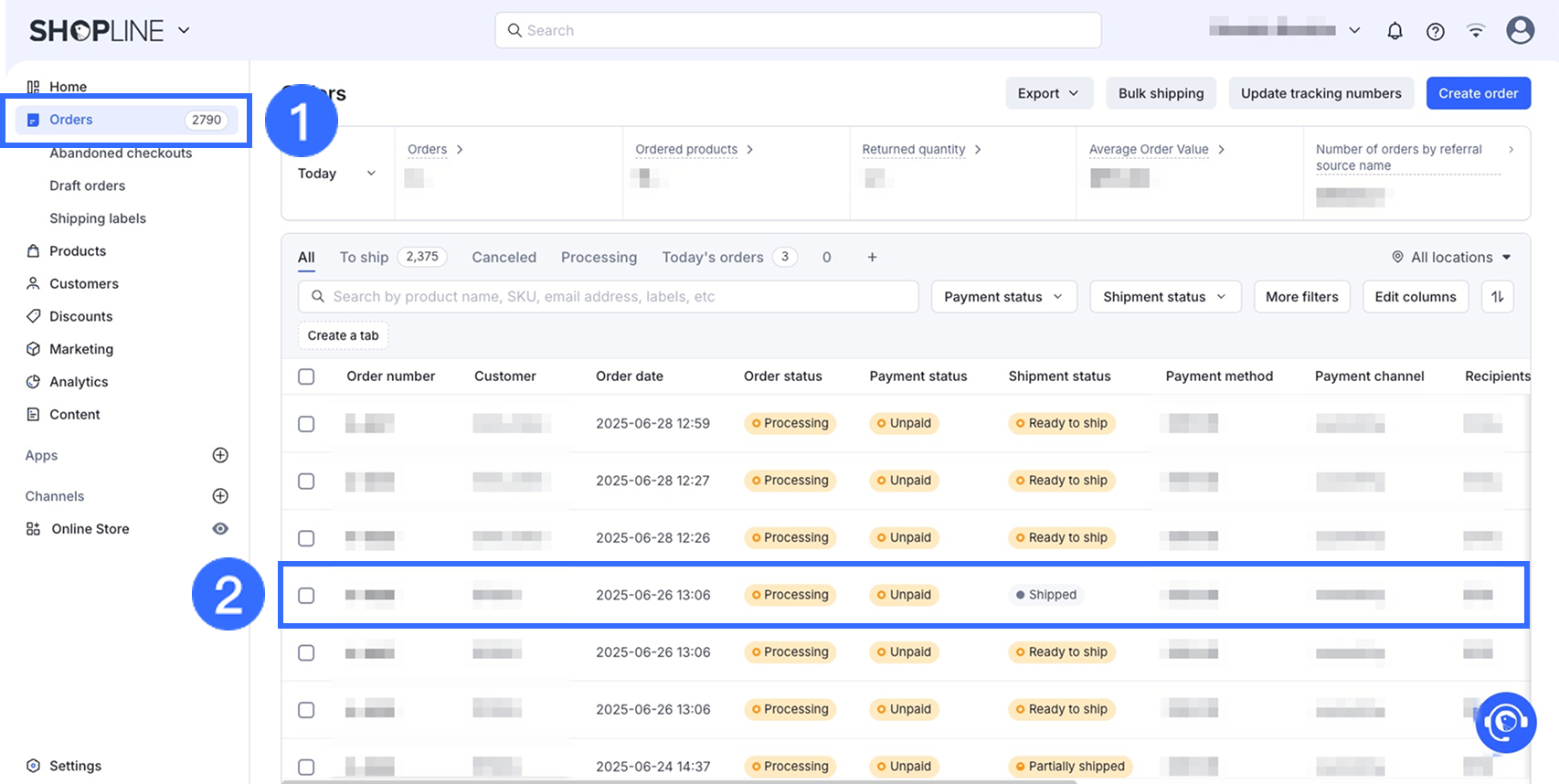
Task: Expand the Average Order Value metric
Action: 1221,149
